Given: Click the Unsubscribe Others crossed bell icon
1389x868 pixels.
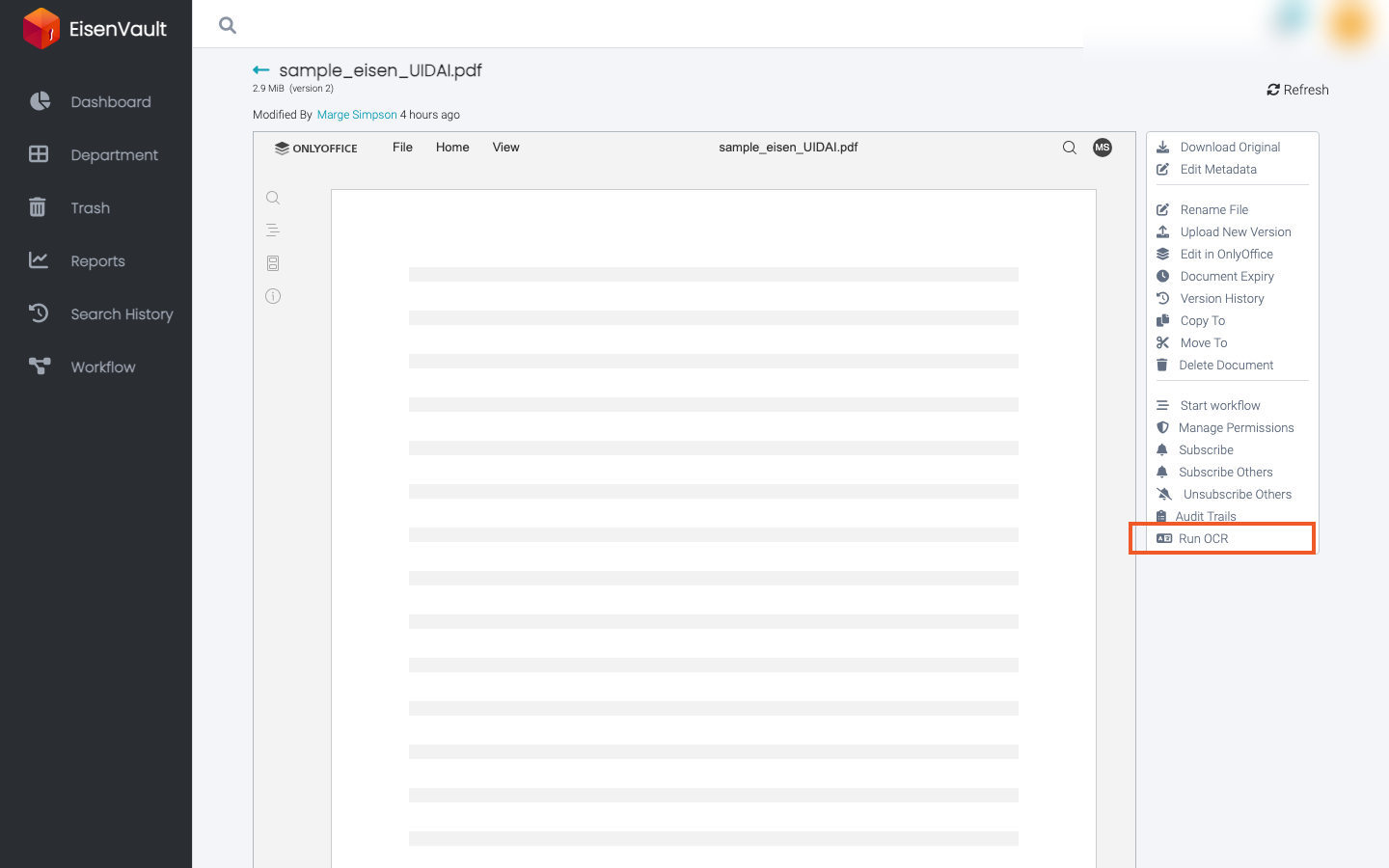Looking at the screenshot, I should 1164,494.
